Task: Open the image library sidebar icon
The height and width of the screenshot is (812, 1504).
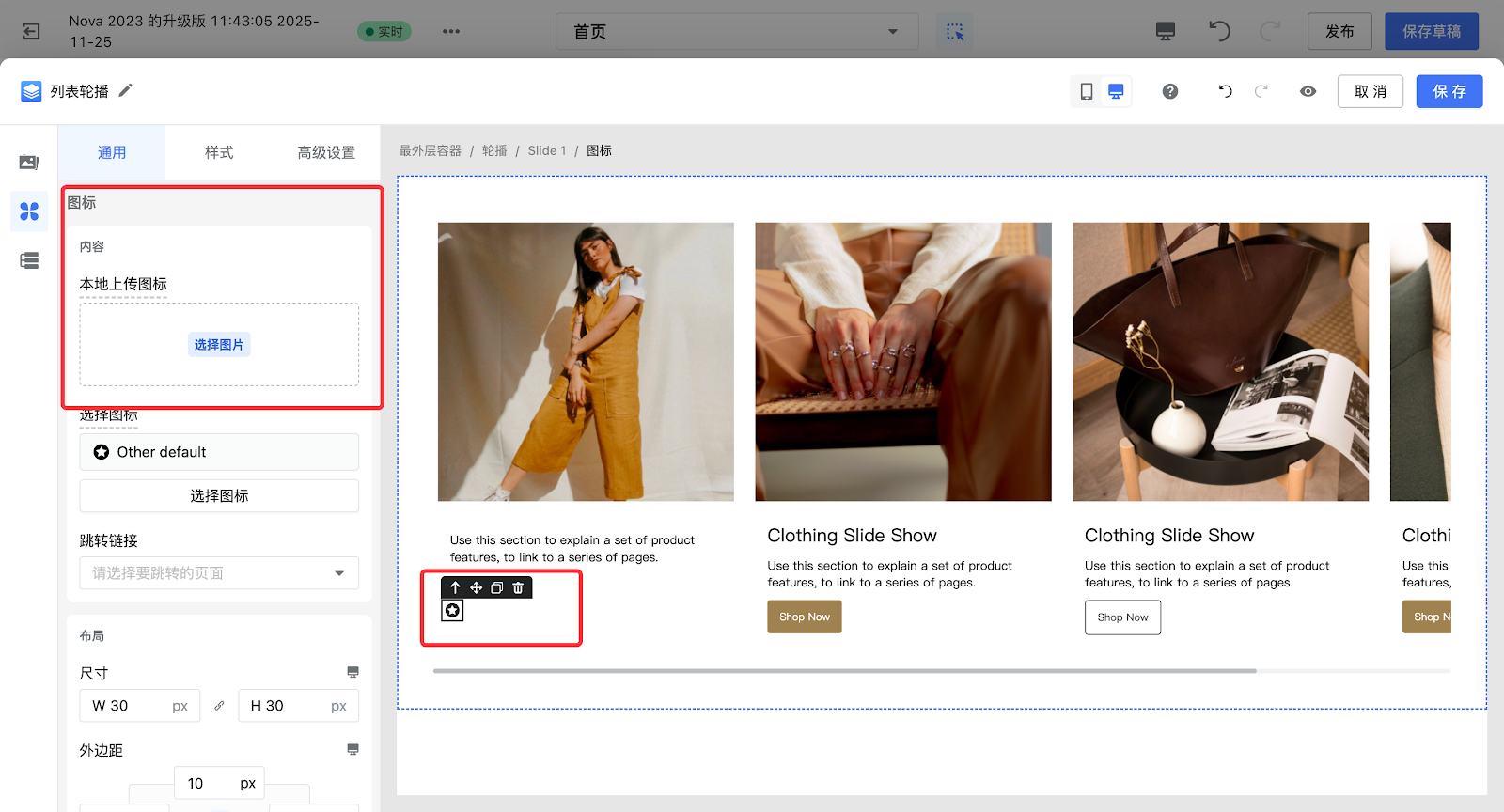Action: pyautogui.click(x=29, y=163)
